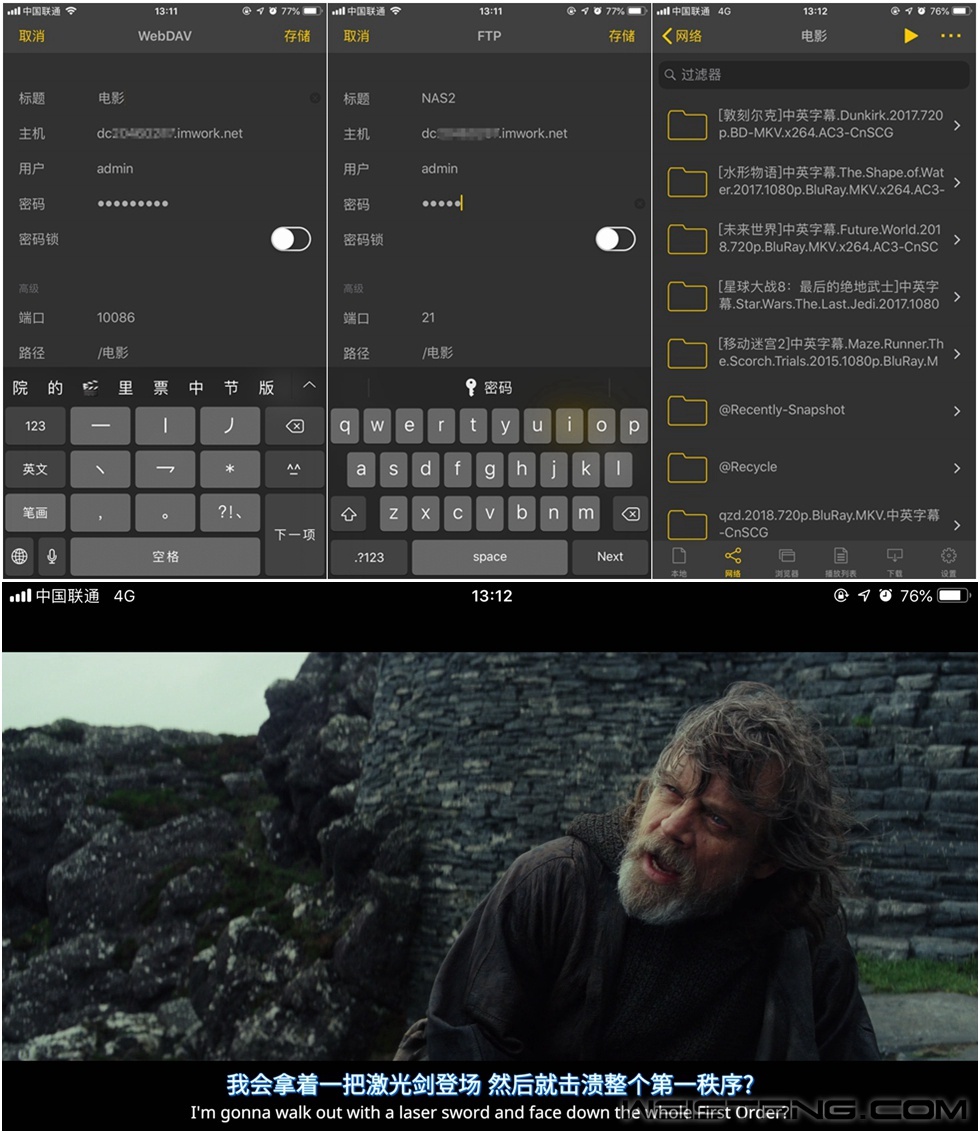Open the 播放列表 playlist tab

pyautogui.click(x=841, y=561)
